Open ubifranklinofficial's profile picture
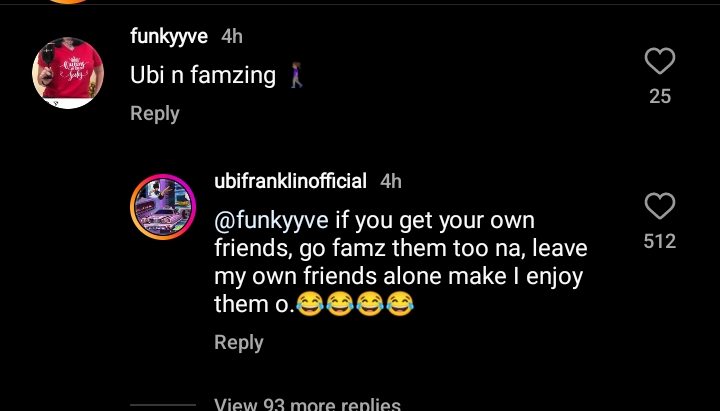720x411 pixels. coord(163,210)
